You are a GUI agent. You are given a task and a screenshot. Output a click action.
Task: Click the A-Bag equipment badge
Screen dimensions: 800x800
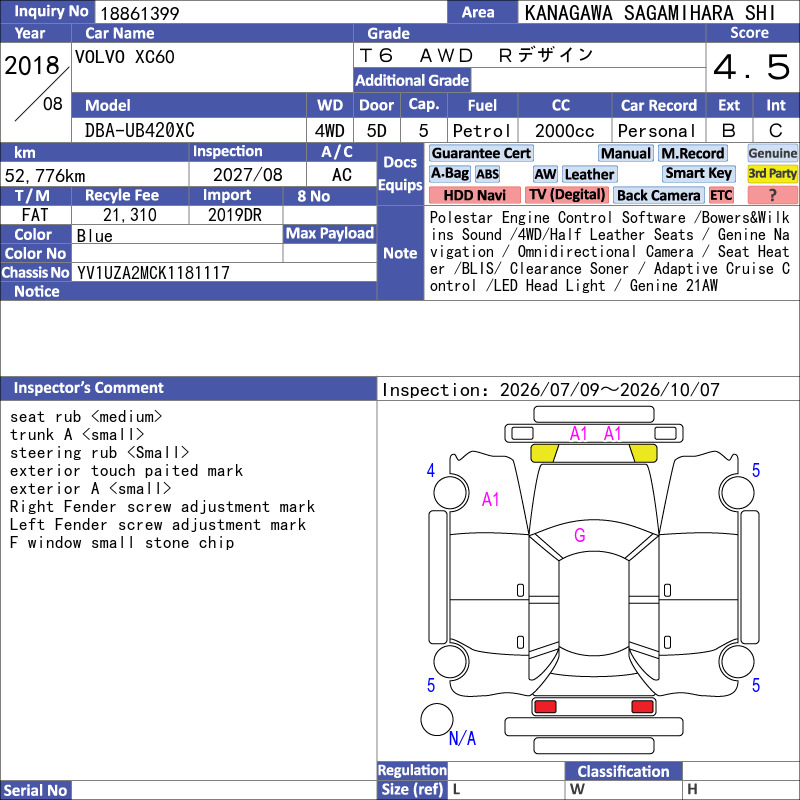(x=449, y=174)
